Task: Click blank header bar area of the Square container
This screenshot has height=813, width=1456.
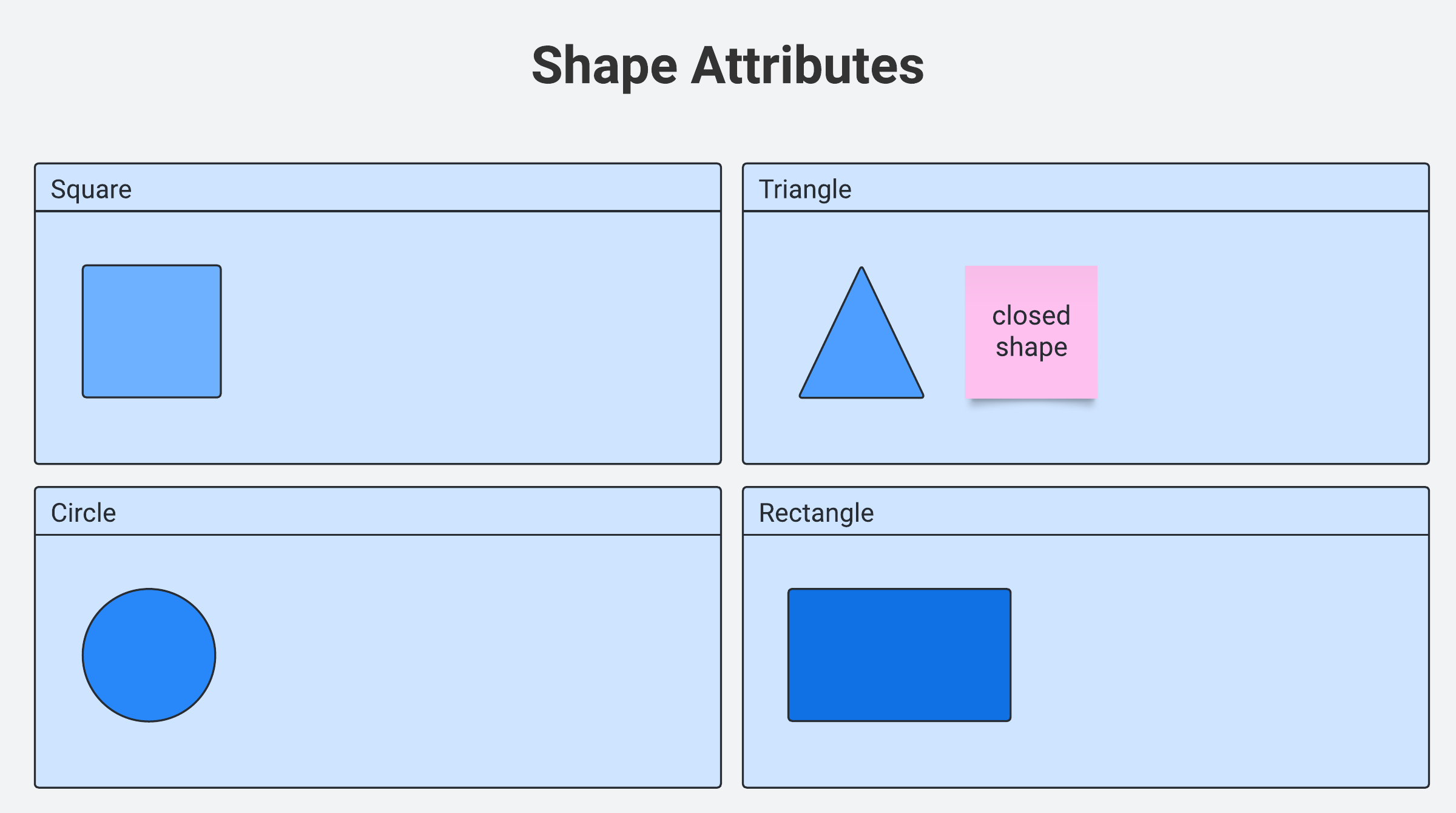Action: (425, 188)
